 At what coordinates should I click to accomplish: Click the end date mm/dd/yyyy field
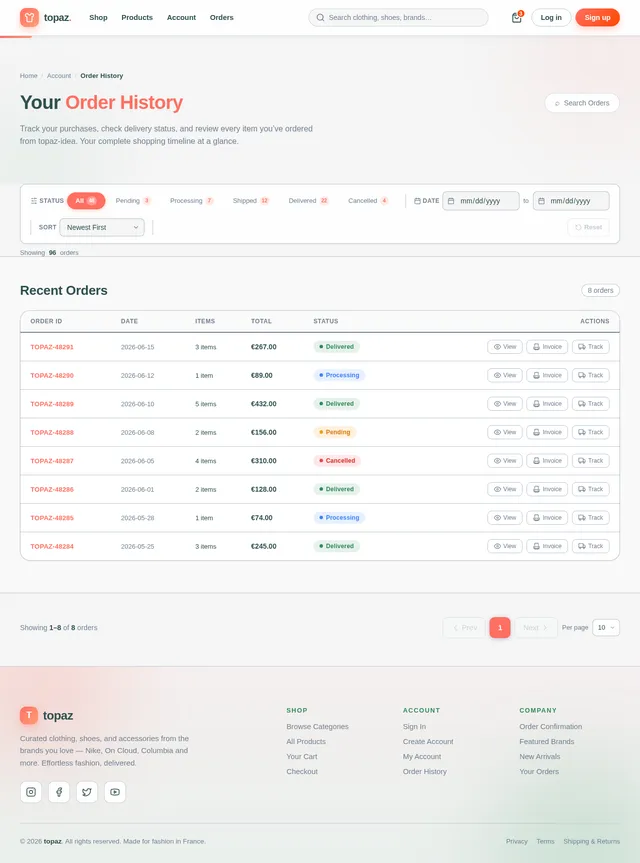tap(571, 201)
